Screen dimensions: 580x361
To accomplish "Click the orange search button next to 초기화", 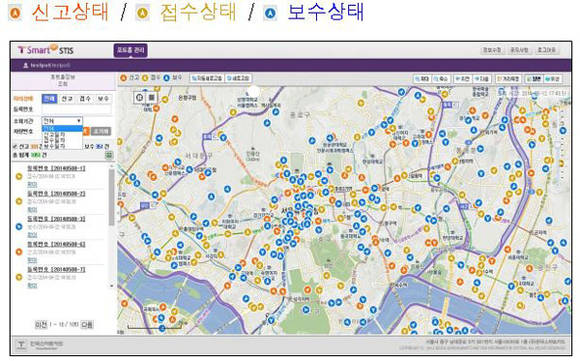I will pos(86,131).
